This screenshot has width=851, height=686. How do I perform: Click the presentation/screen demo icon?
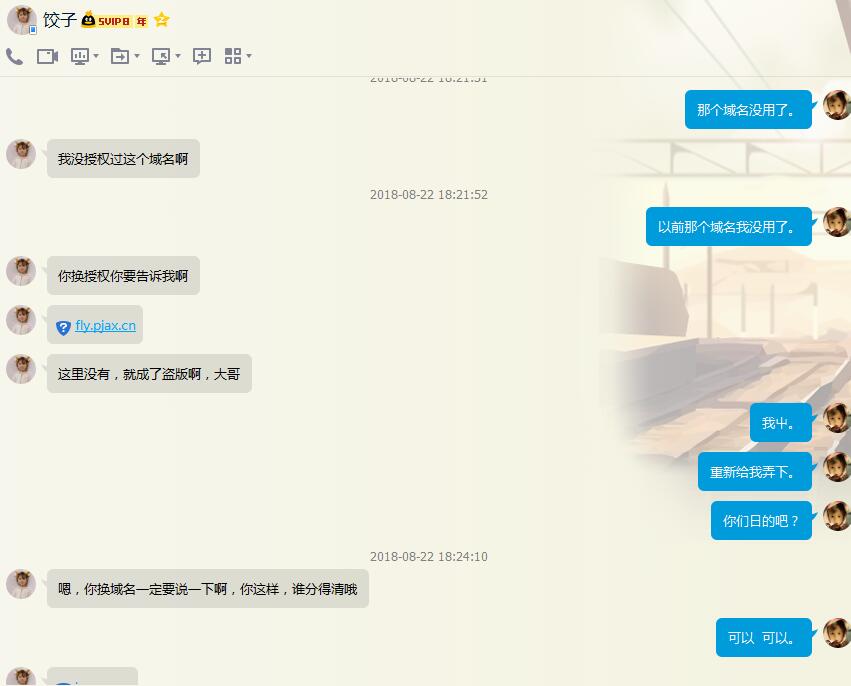[80, 57]
